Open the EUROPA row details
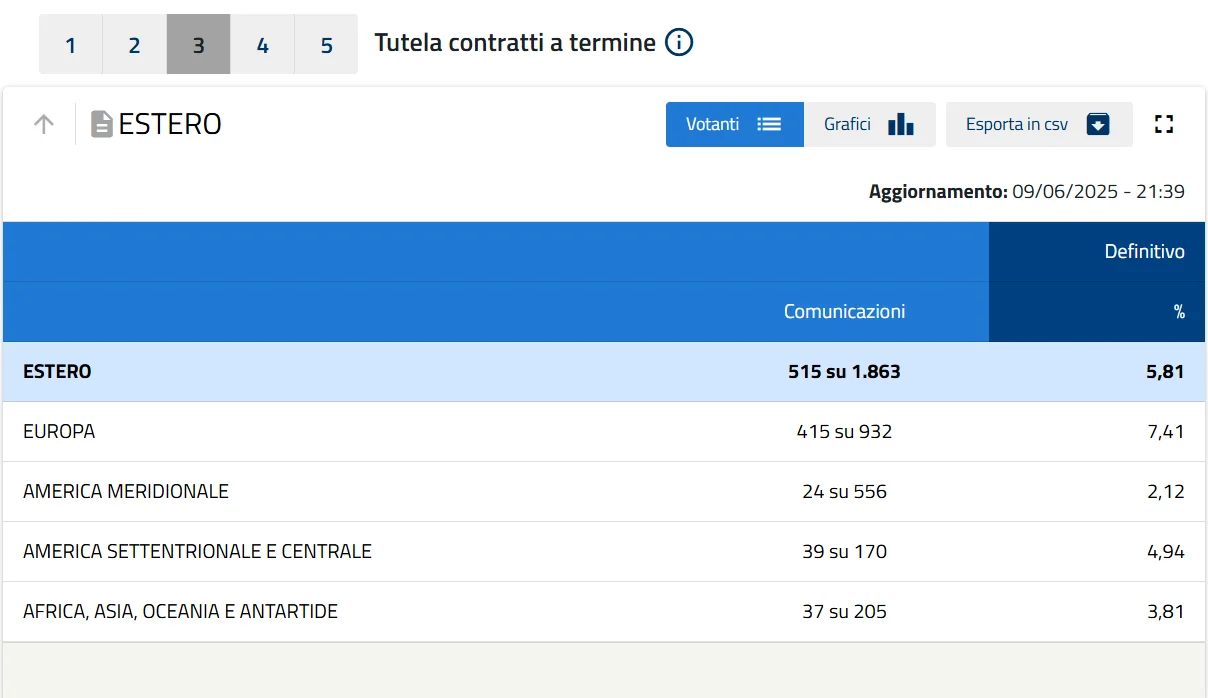1208x698 pixels. pos(59,432)
